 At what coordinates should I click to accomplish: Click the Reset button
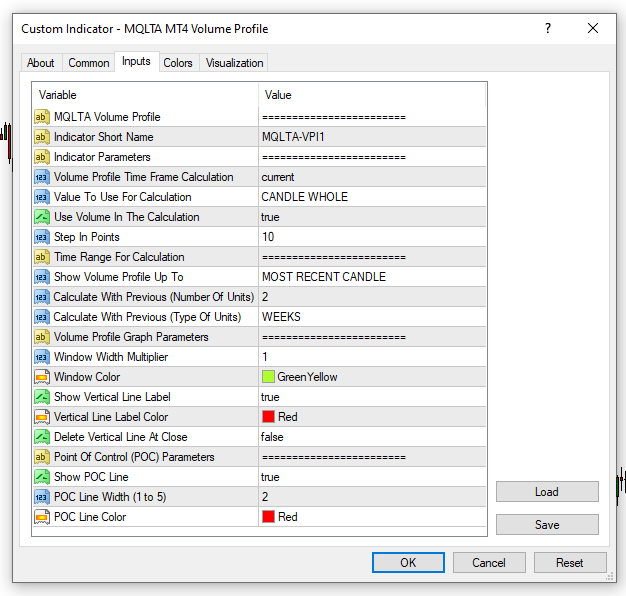click(570, 562)
